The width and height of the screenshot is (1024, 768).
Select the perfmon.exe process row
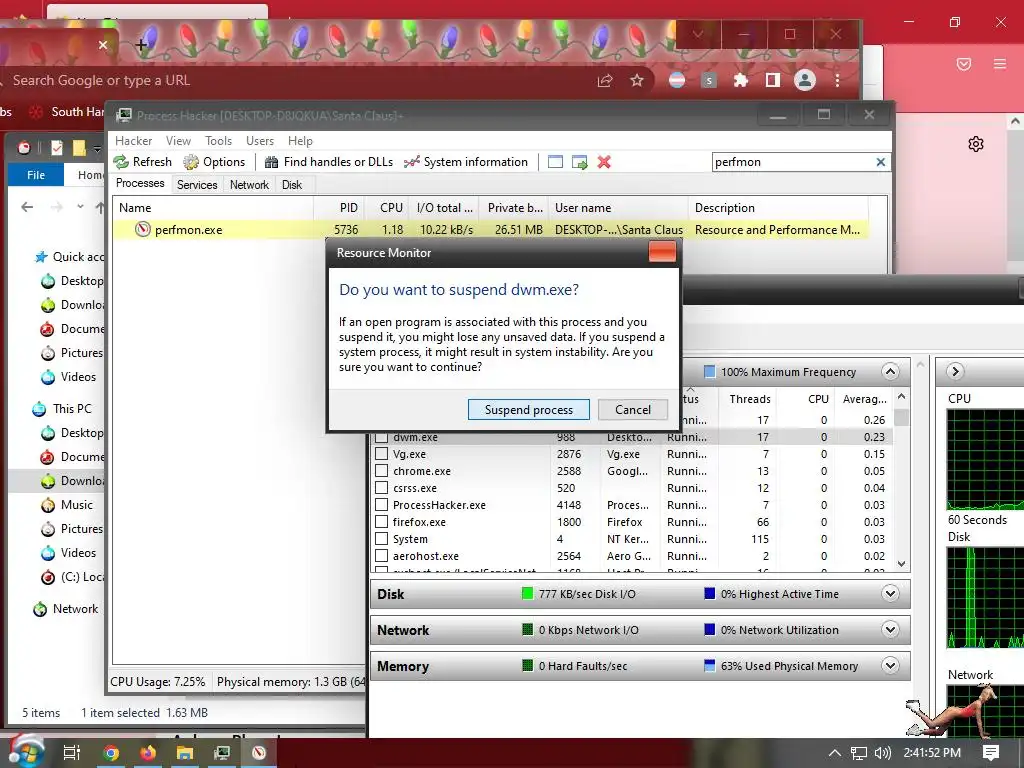490,230
